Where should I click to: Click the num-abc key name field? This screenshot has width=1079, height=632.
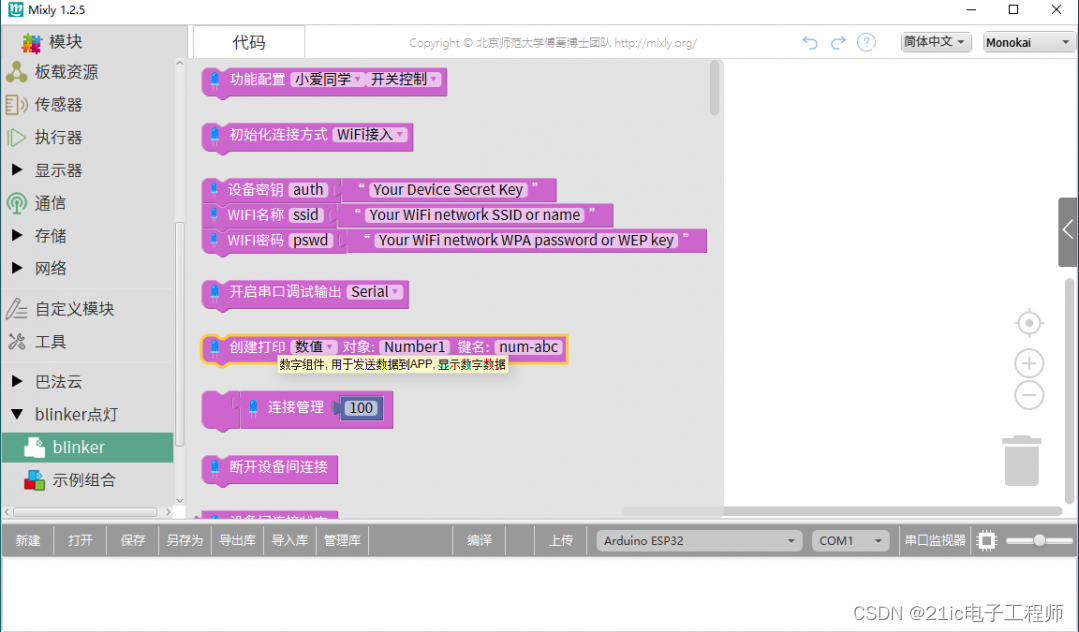[528, 347]
